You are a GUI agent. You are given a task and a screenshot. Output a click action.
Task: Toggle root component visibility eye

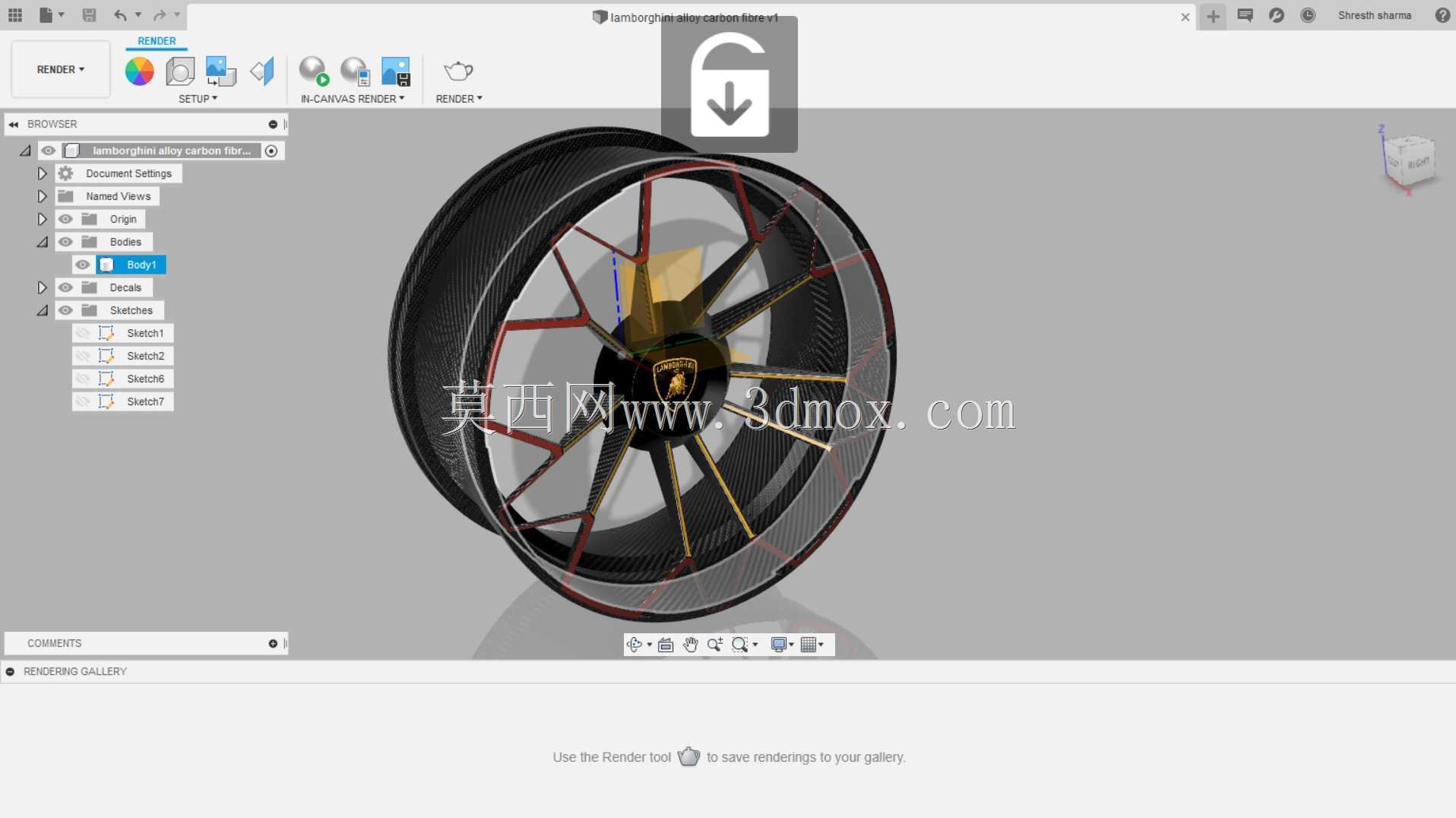click(x=49, y=151)
